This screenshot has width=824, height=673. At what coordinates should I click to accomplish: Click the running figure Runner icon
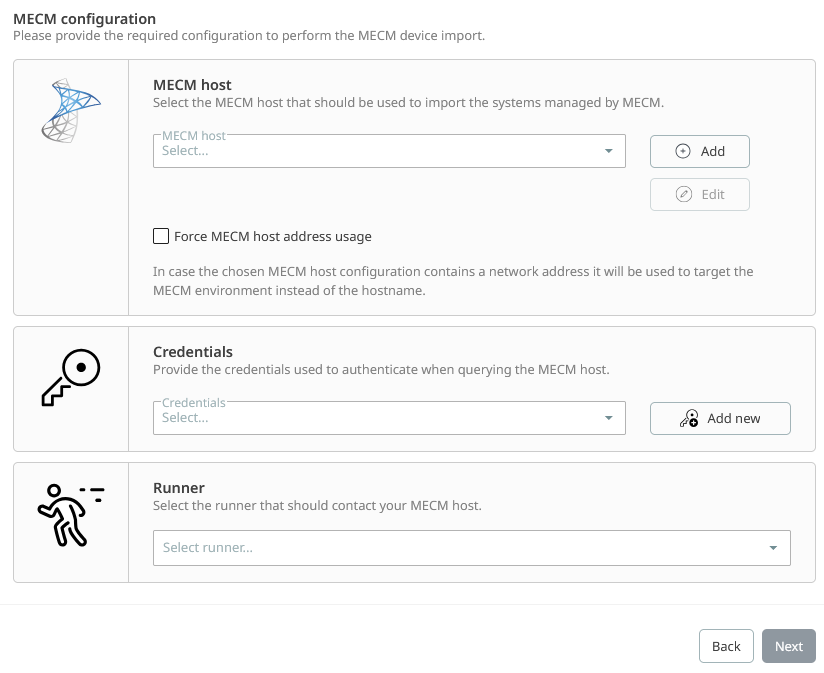70,515
